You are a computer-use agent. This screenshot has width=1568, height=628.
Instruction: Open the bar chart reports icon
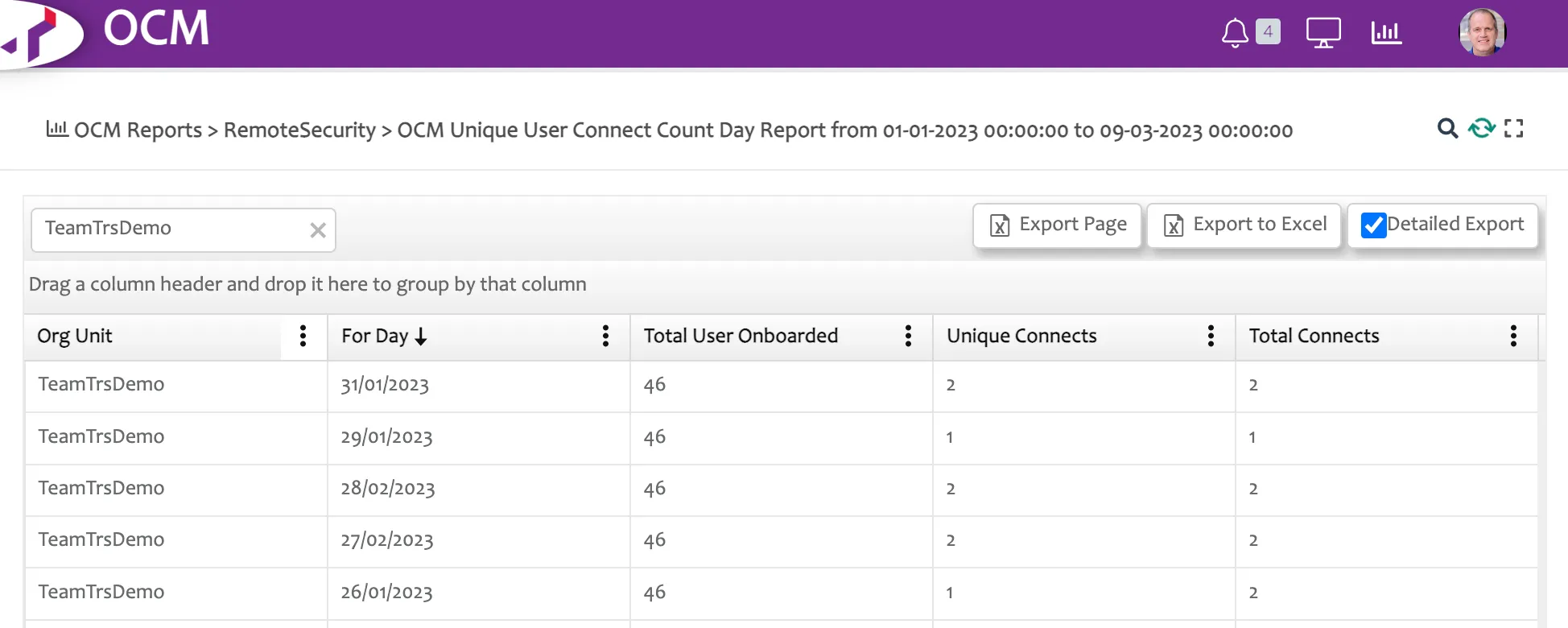(1386, 32)
